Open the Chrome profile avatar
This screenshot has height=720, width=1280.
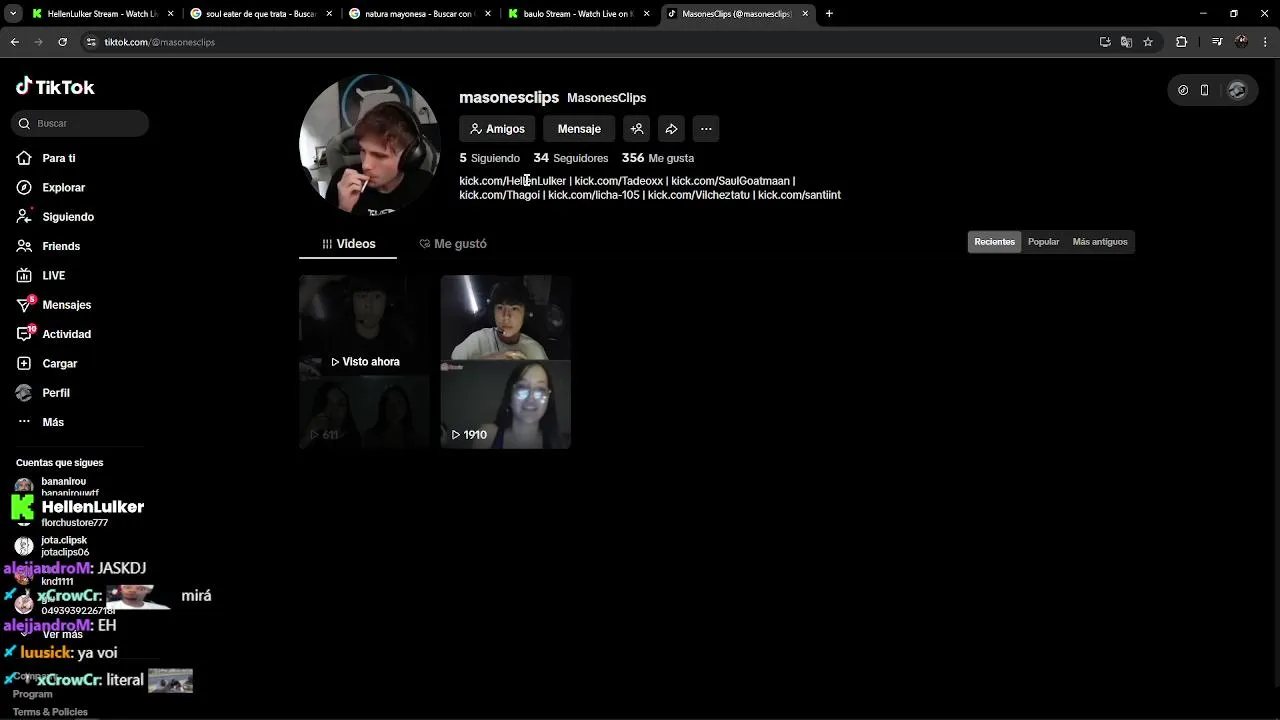pos(1241,42)
